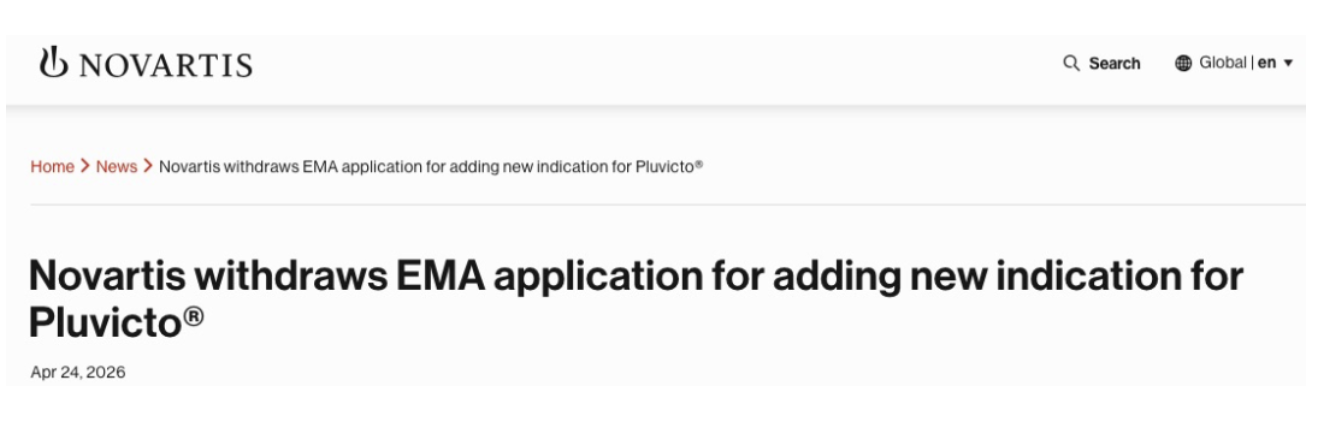Click the chevron after News breadcrumb
Screen dimensions: 1319x425
pos(148,167)
